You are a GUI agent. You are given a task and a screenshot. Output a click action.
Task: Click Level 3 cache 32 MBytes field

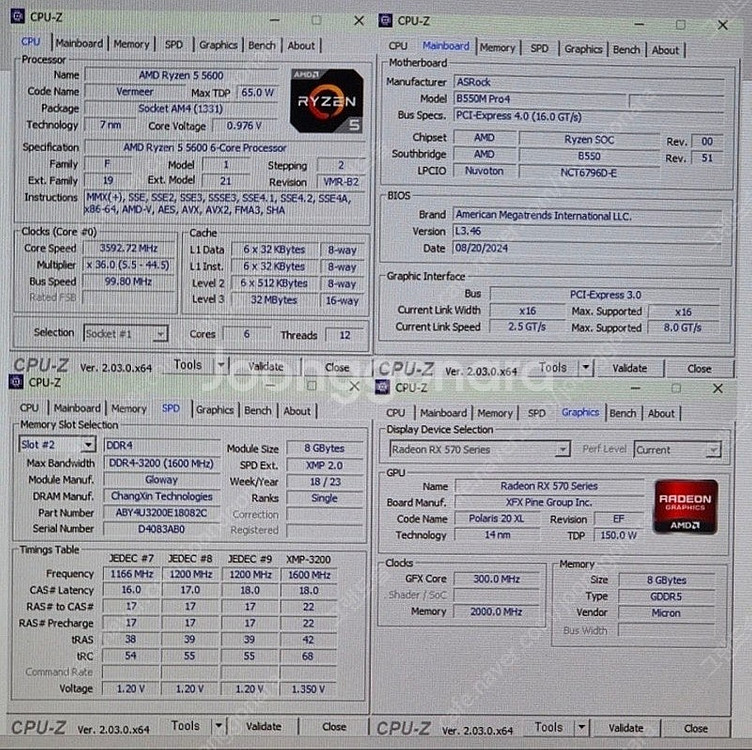tap(274, 300)
